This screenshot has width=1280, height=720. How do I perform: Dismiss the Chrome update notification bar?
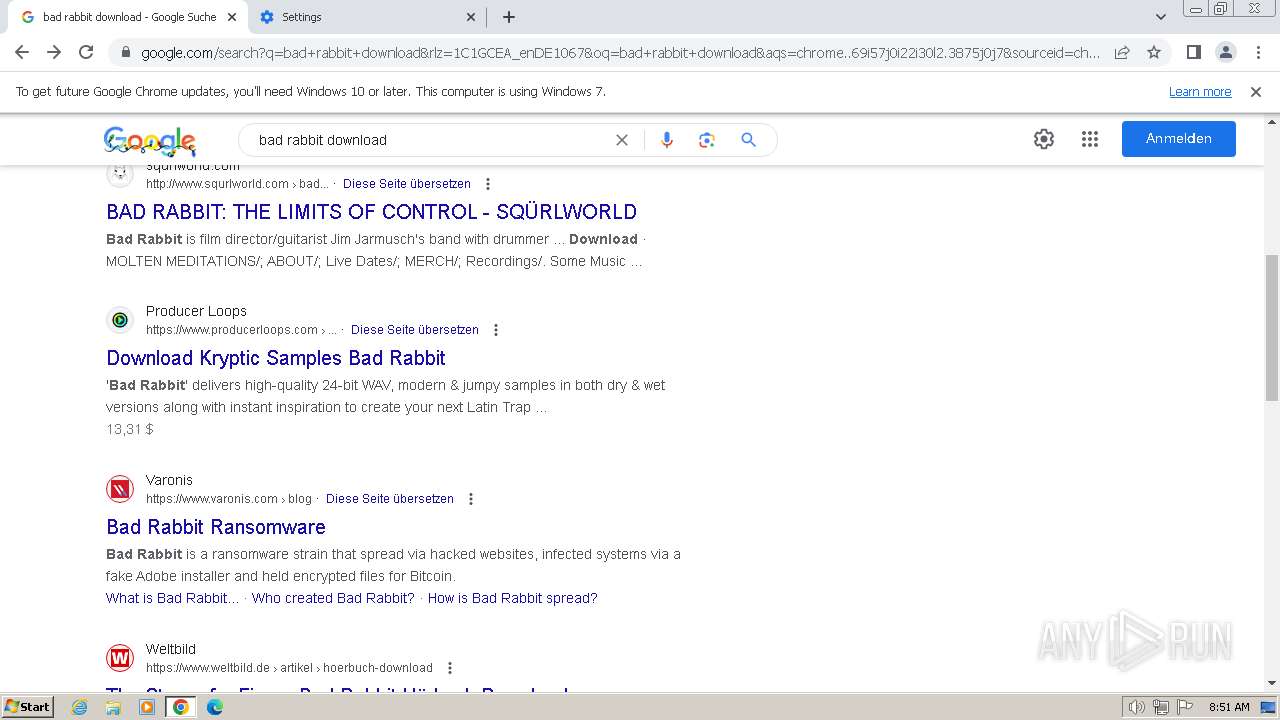point(1256,92)
